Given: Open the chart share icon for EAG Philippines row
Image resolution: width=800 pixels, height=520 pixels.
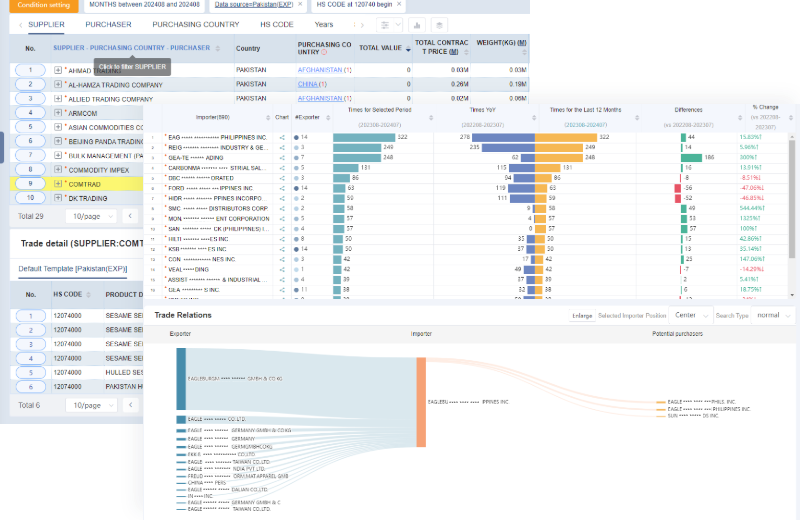Looking at the screenshot, I should (x=283, y=137).
